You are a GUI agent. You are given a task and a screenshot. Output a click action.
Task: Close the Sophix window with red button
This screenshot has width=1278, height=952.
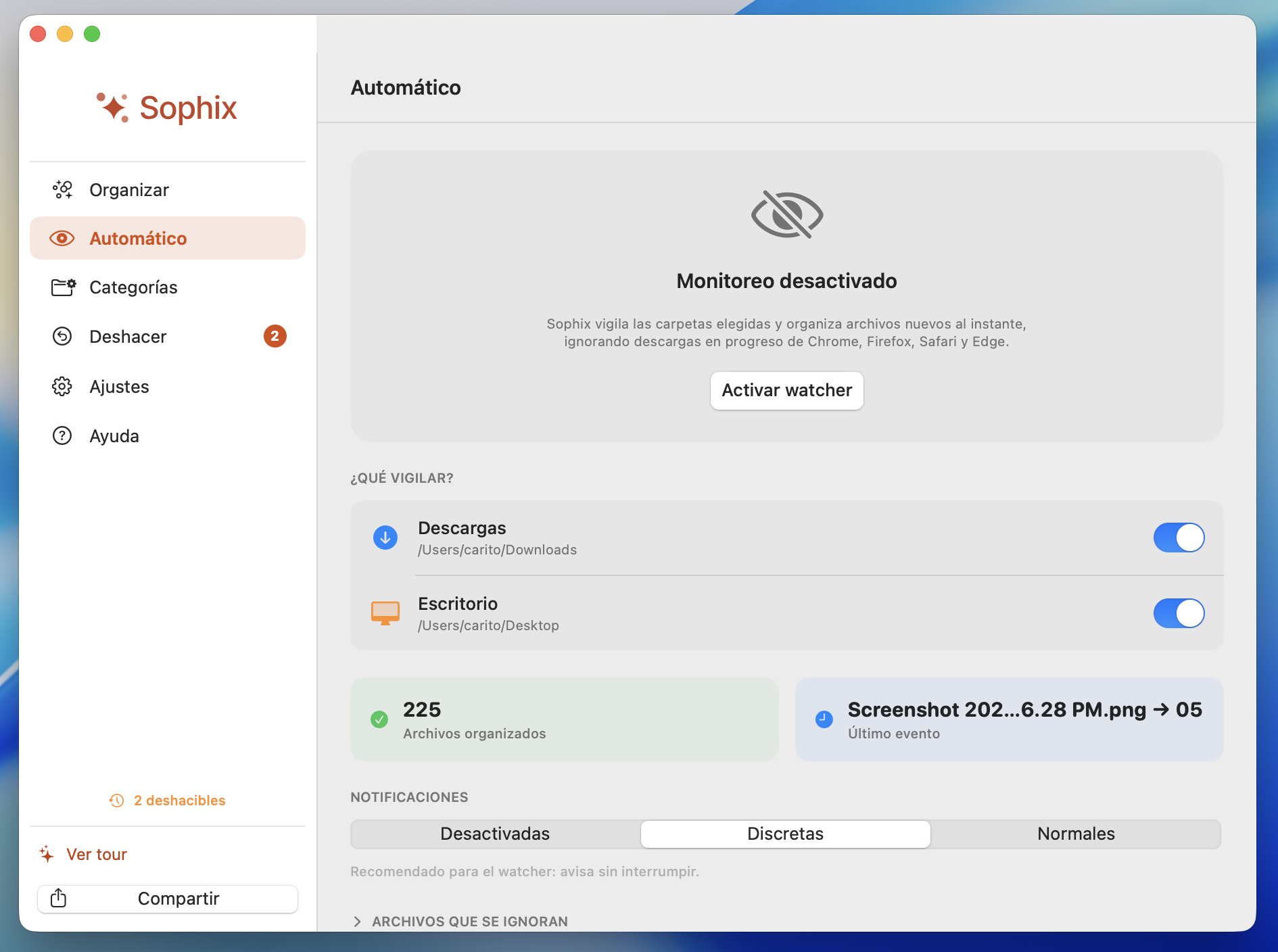(38, 34)
